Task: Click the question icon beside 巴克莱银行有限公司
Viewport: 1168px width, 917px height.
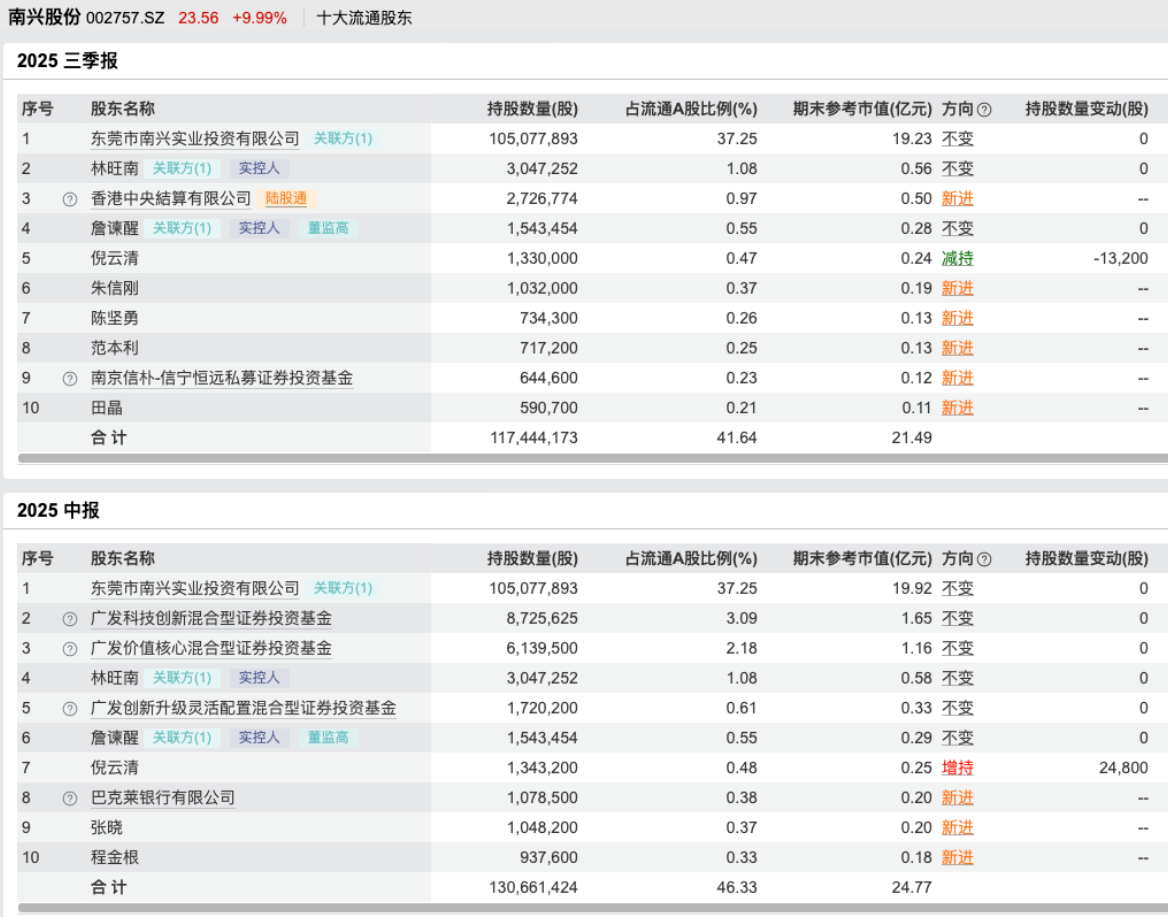Action: point(70,799)
